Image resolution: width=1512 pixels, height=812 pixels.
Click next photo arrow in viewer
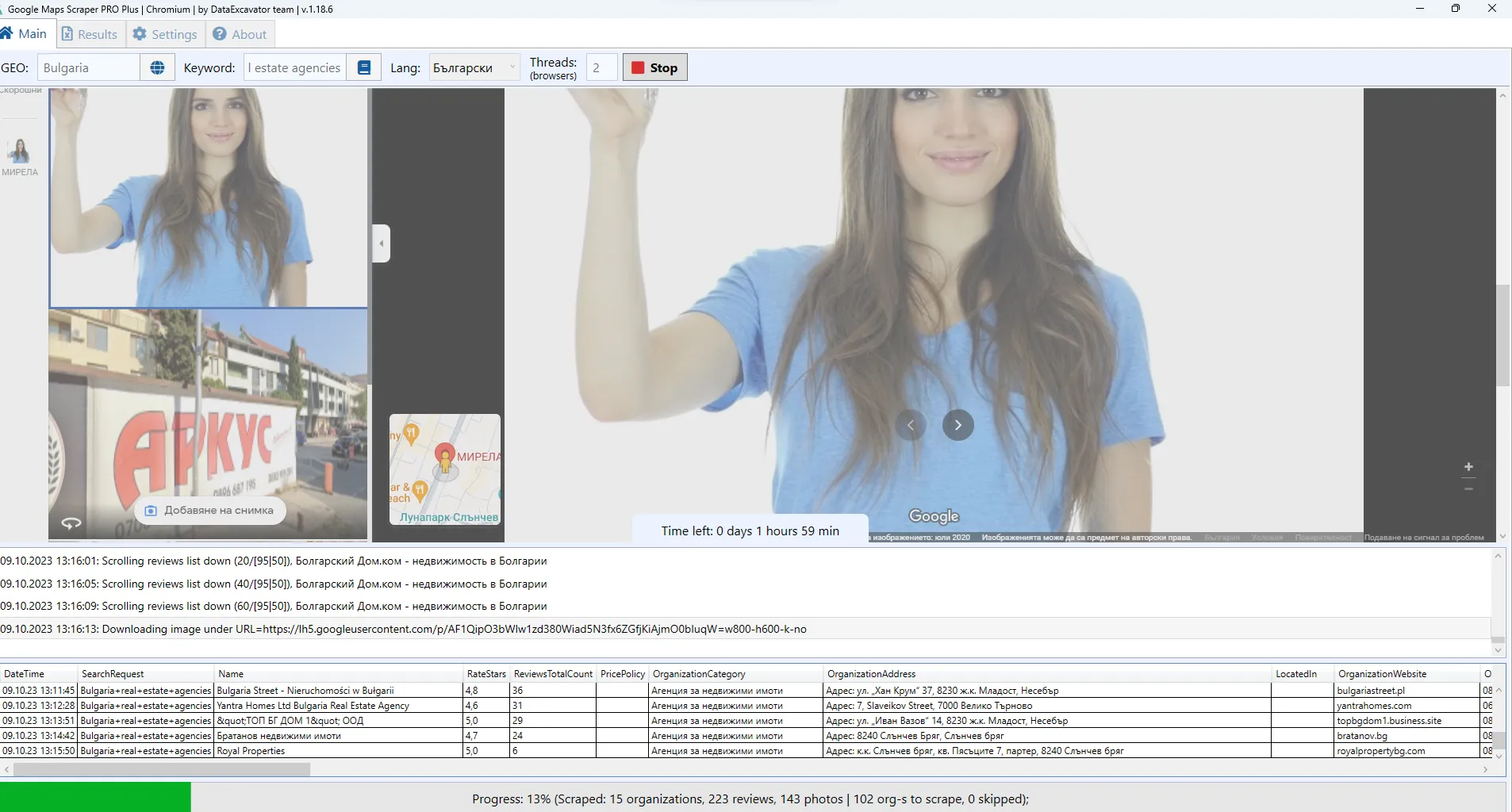click(x=957, y=425)
